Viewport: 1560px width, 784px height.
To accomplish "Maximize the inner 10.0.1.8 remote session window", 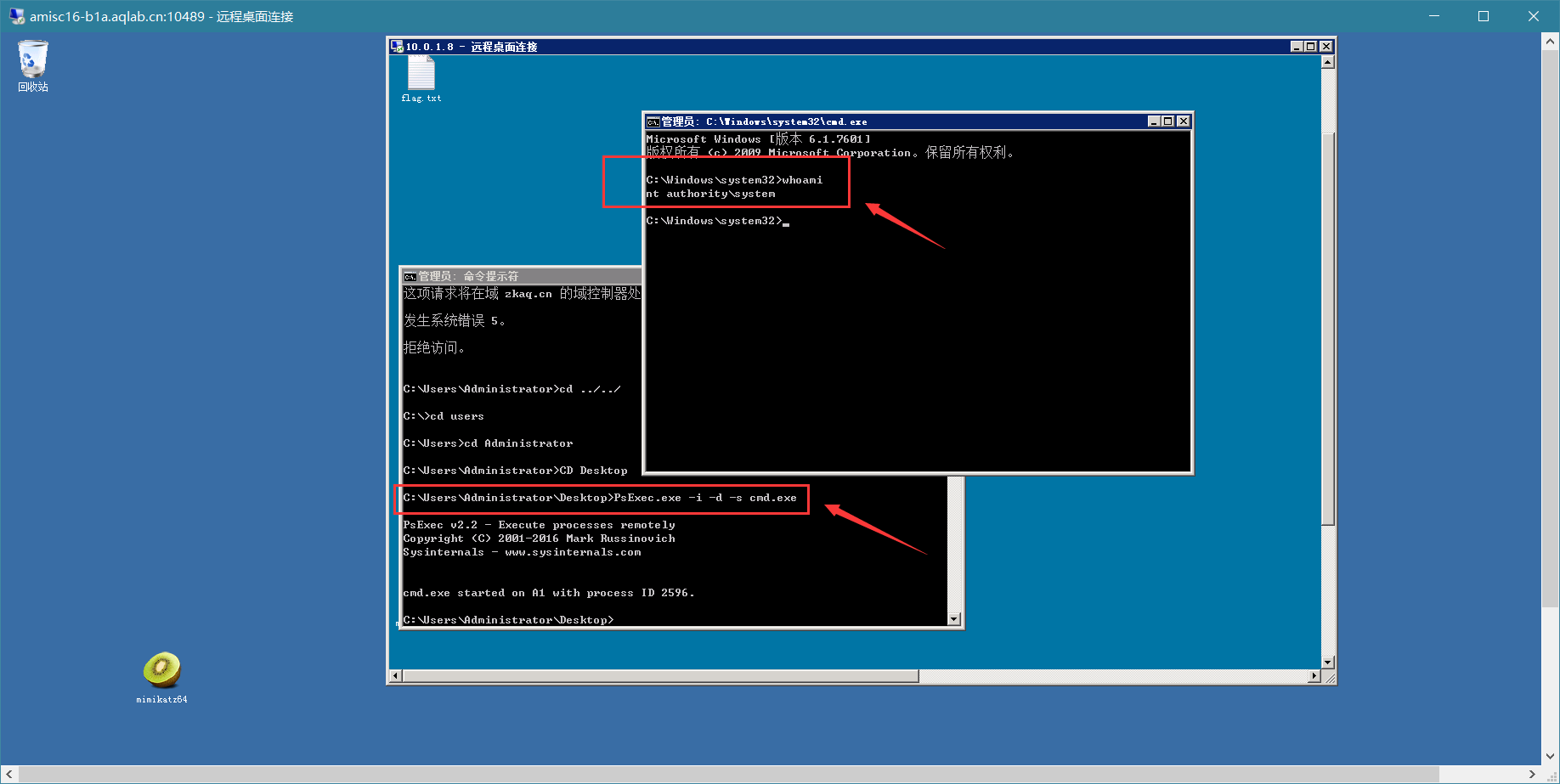I will click(1311, 47).
